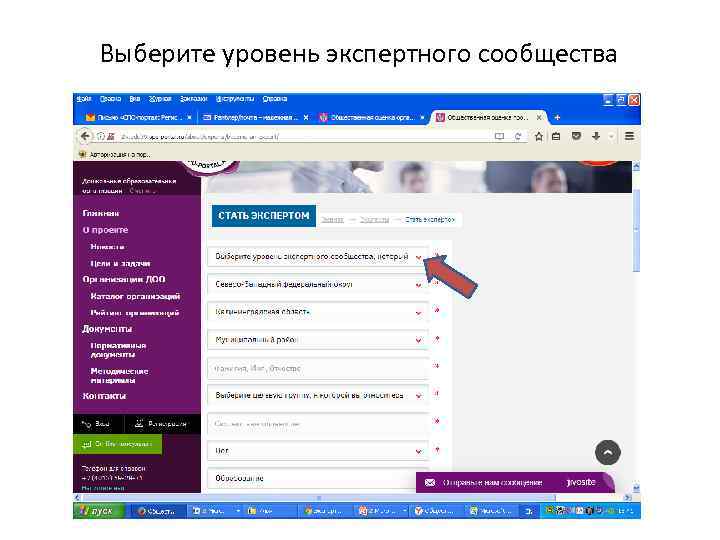Image resolution: width=720 pixels, height=540 pixels.
Task: Close the first mail tab
Action: pyautogui.click(x=189, y=118)
